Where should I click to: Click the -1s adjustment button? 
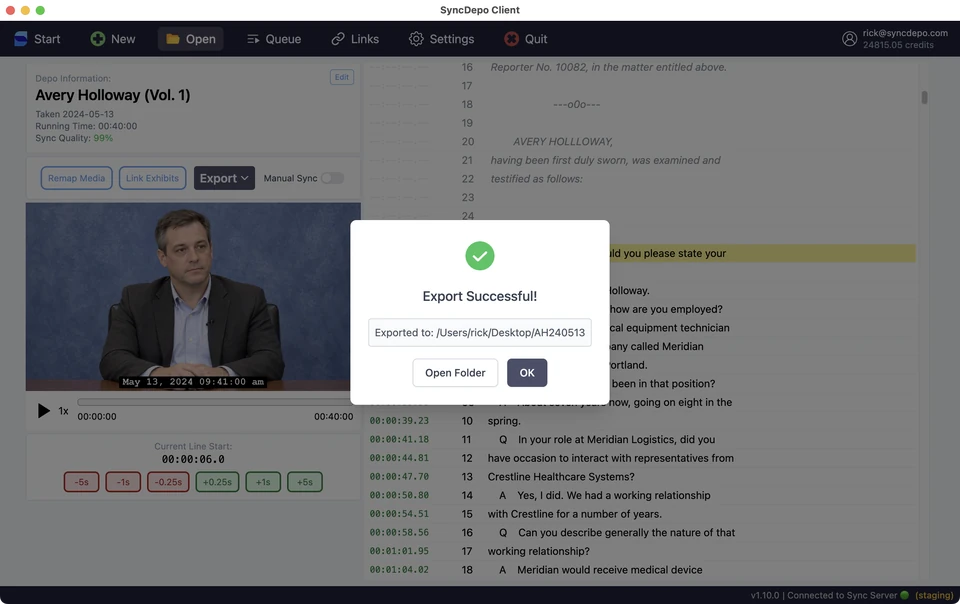point(123,482)
